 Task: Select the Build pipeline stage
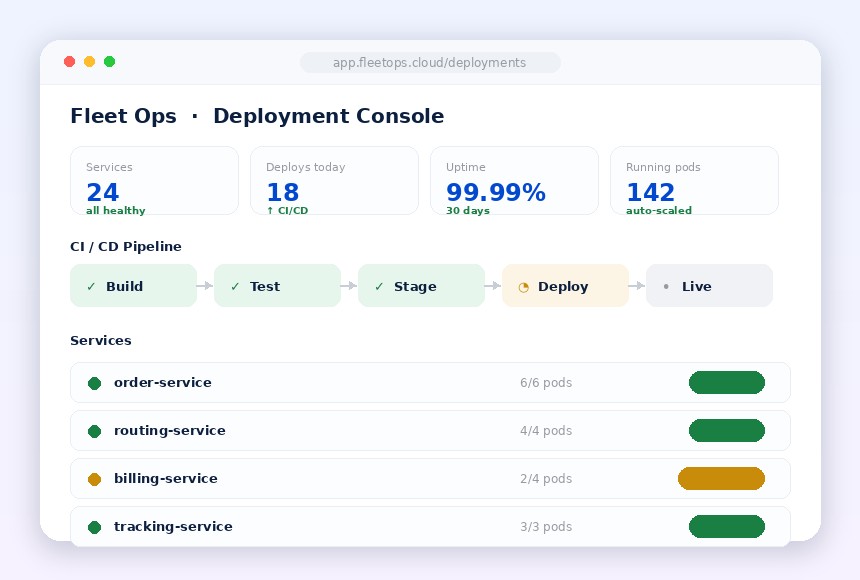133,285
